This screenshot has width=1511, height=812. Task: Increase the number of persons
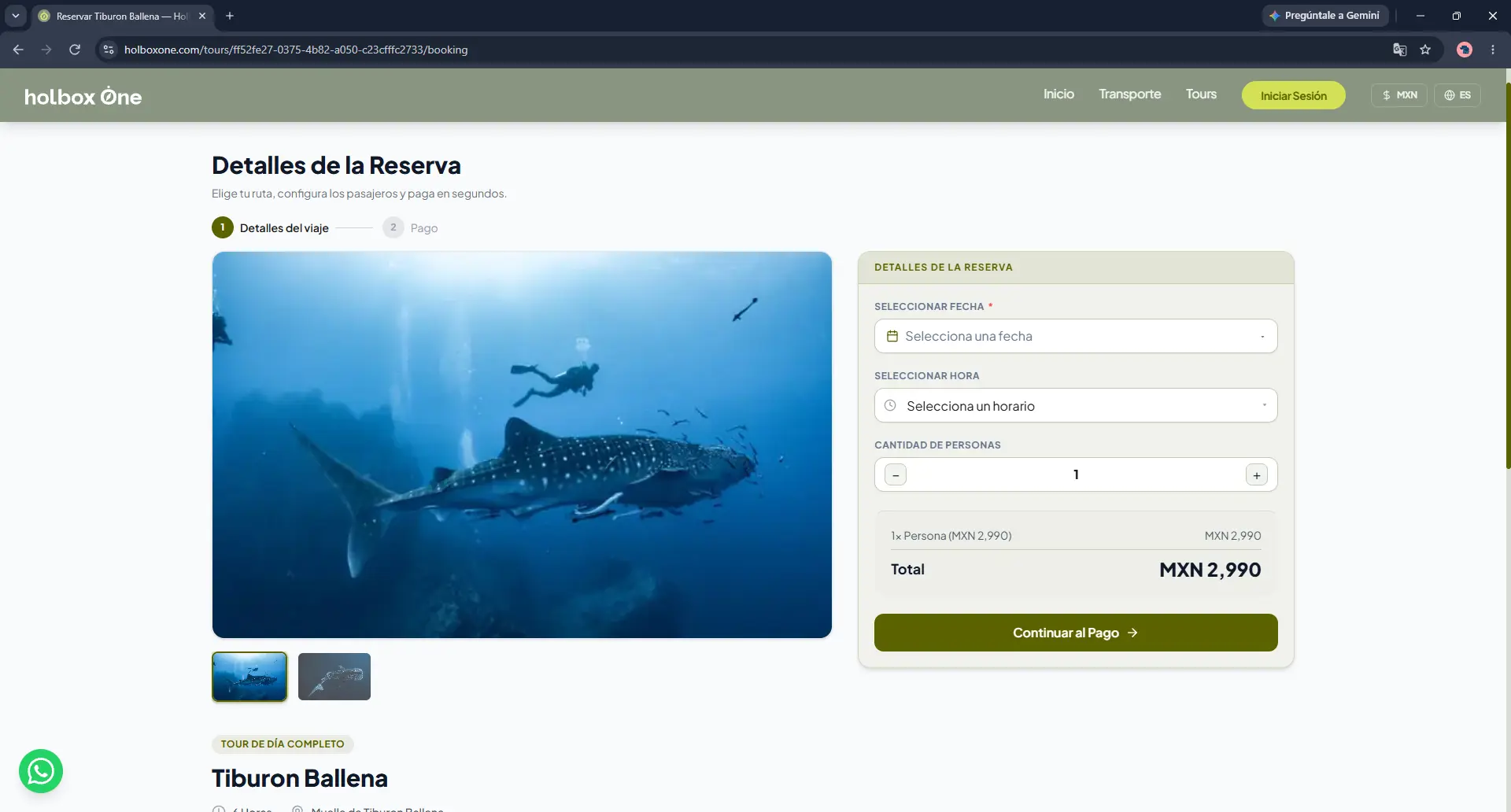[x=1257, y=475]
